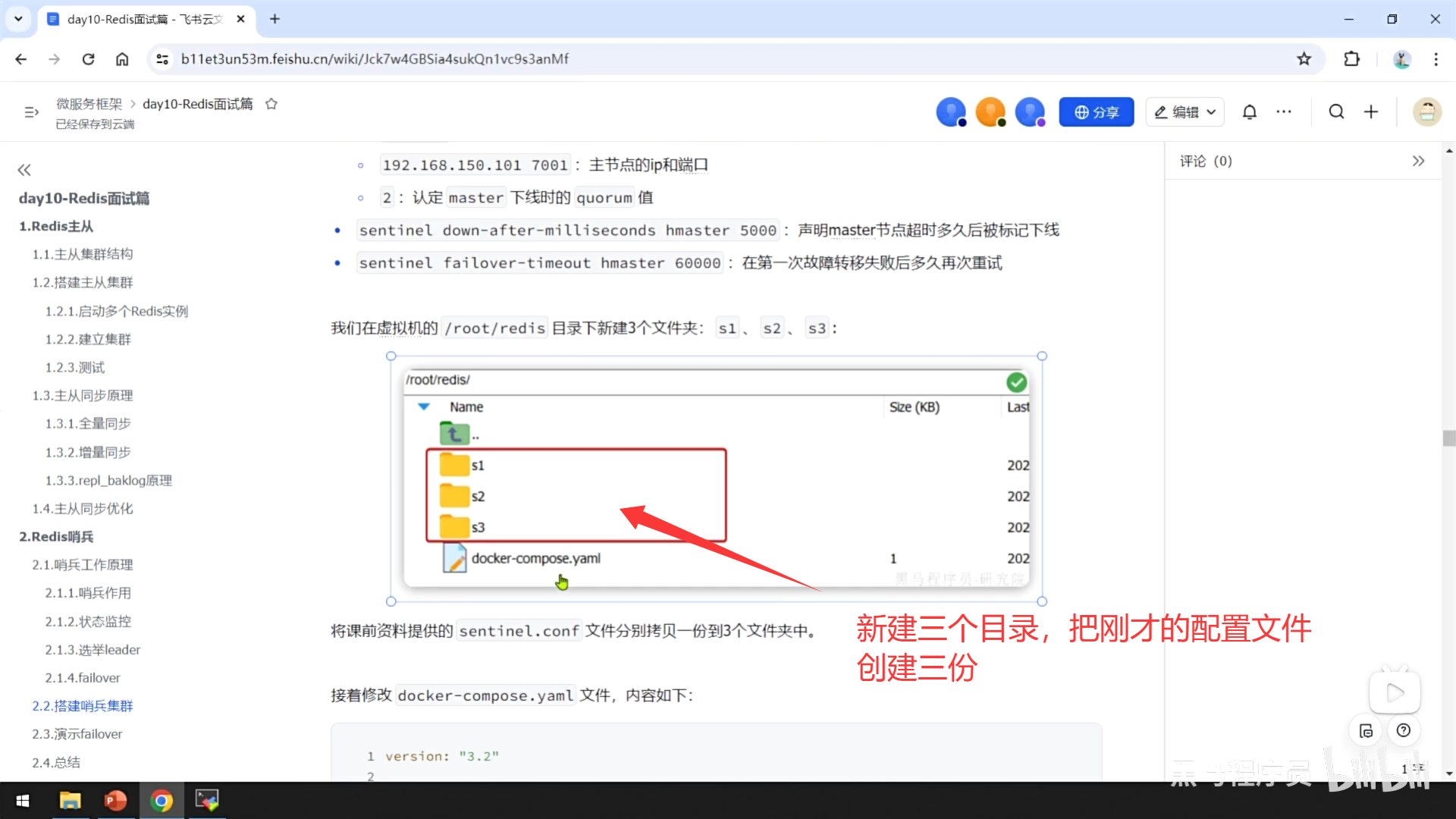Open Chrome tab search dropdown arrow
The height and width of the screenshot is (819, 1456).
18,19
